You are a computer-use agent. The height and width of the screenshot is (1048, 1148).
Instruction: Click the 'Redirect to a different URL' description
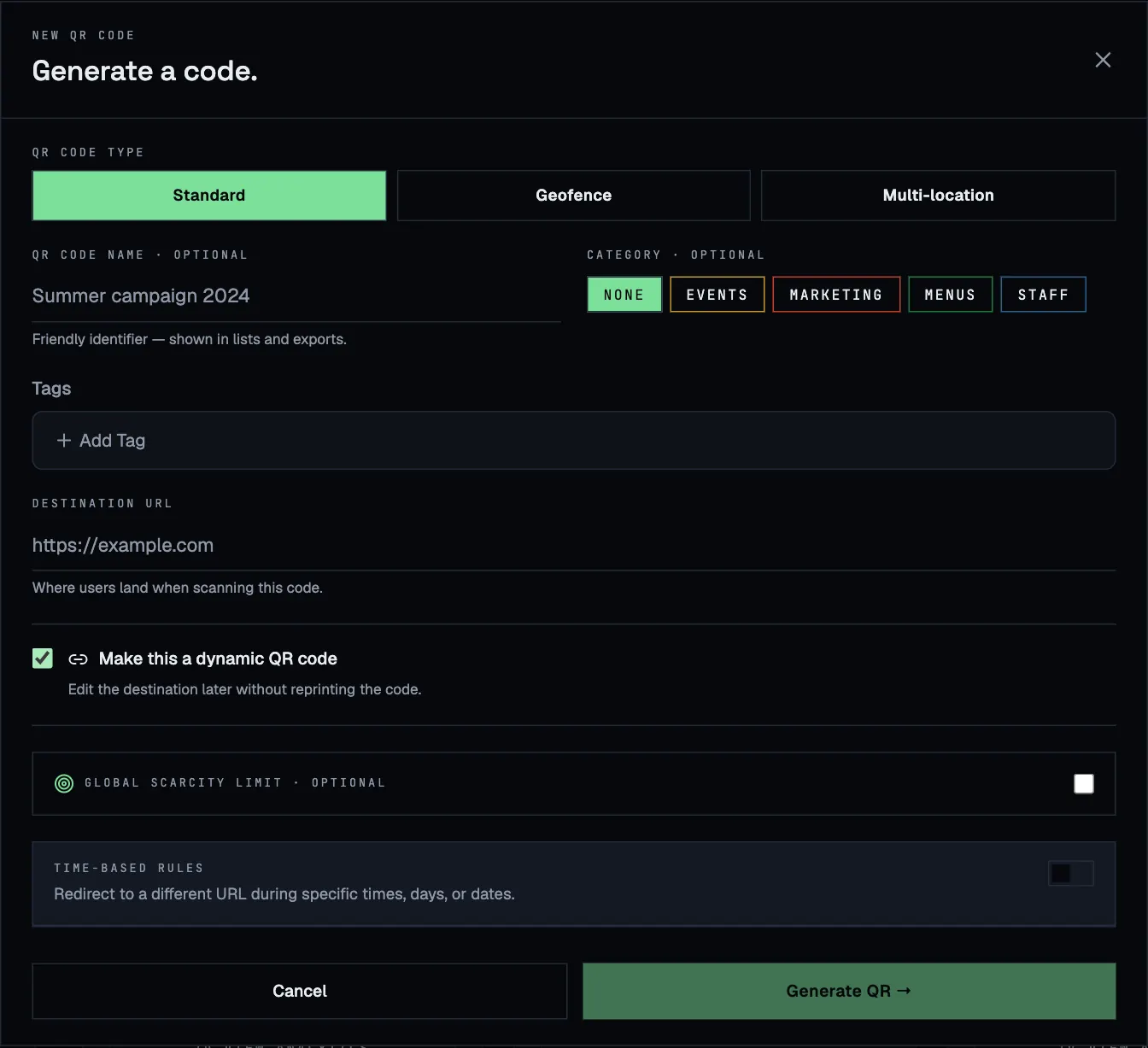284,894
